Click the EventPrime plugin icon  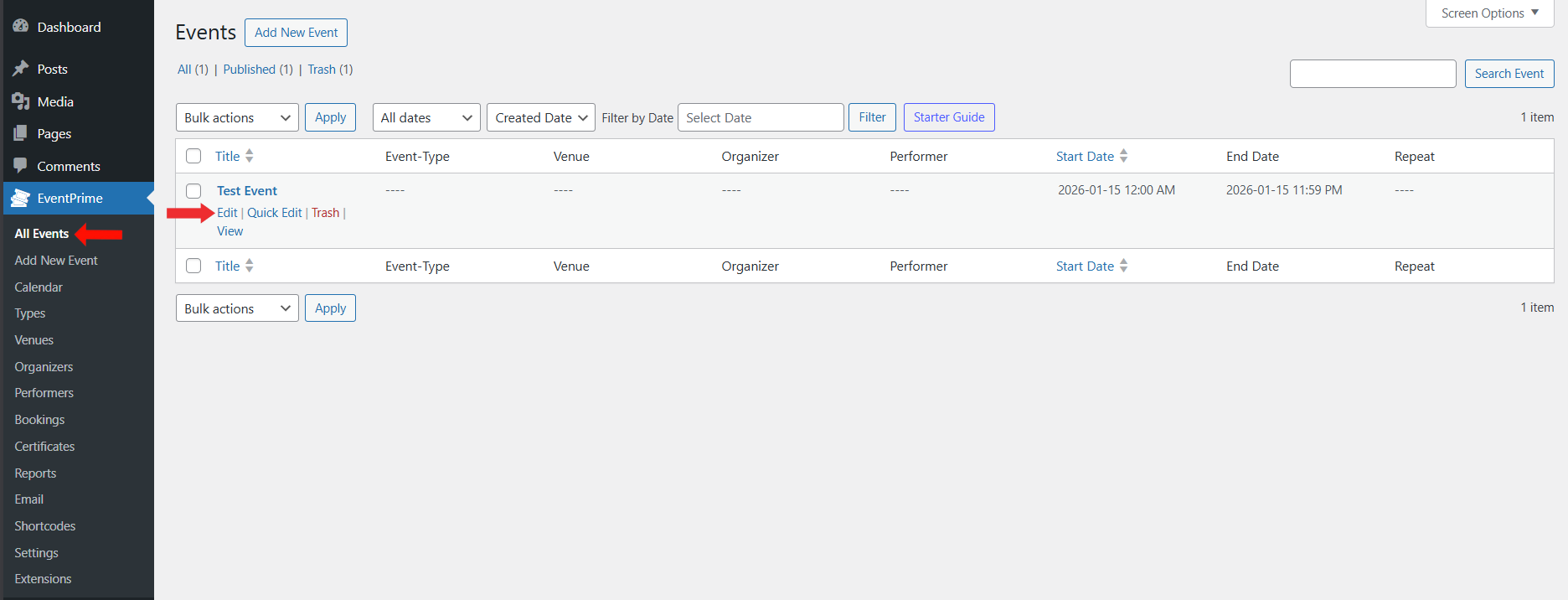click(x=21, y=198)
